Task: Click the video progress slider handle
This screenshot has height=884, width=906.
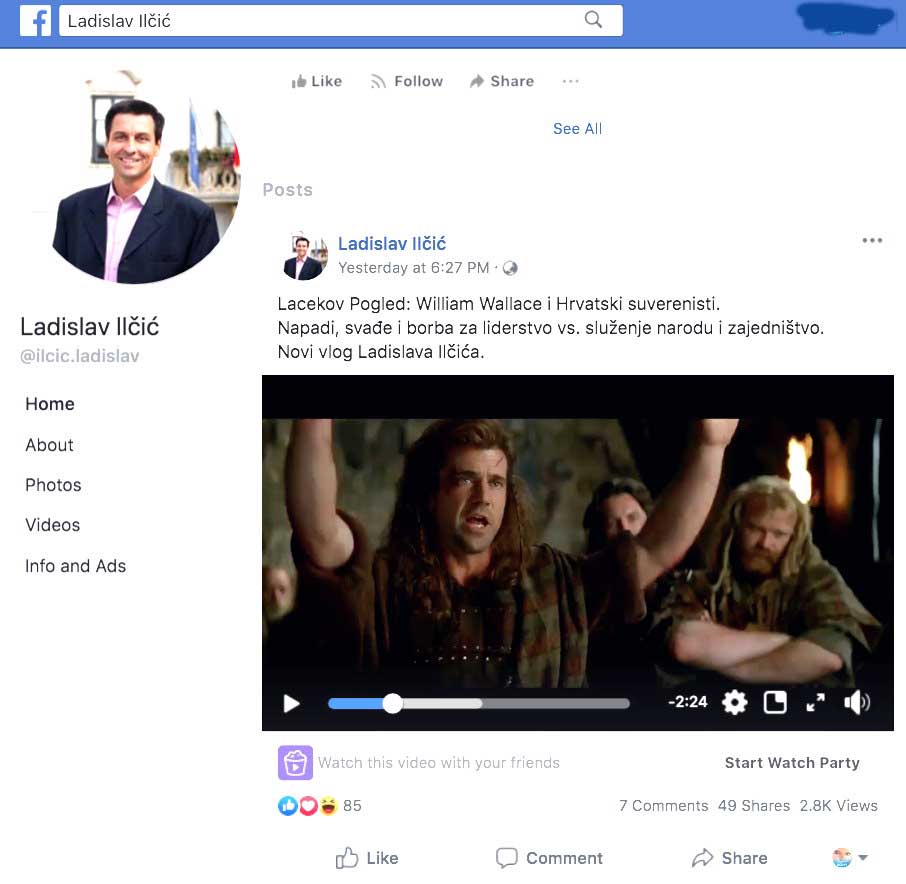Action: click(x=393, y=704)
